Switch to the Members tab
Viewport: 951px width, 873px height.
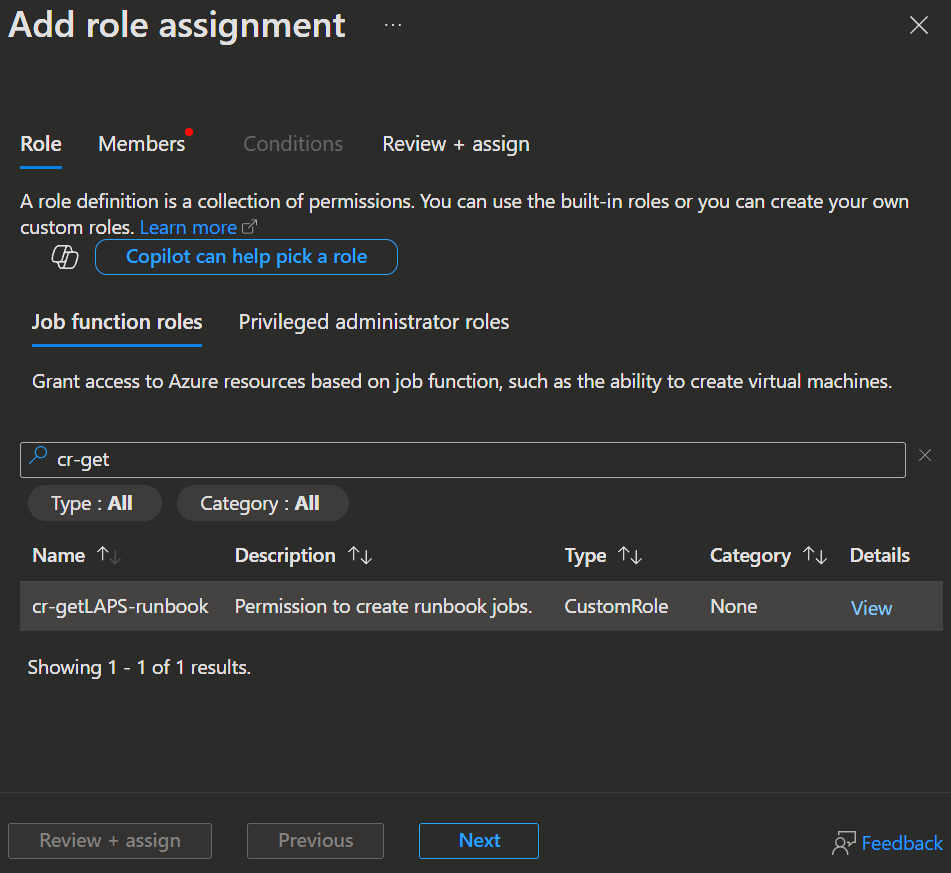click(142, 144)
